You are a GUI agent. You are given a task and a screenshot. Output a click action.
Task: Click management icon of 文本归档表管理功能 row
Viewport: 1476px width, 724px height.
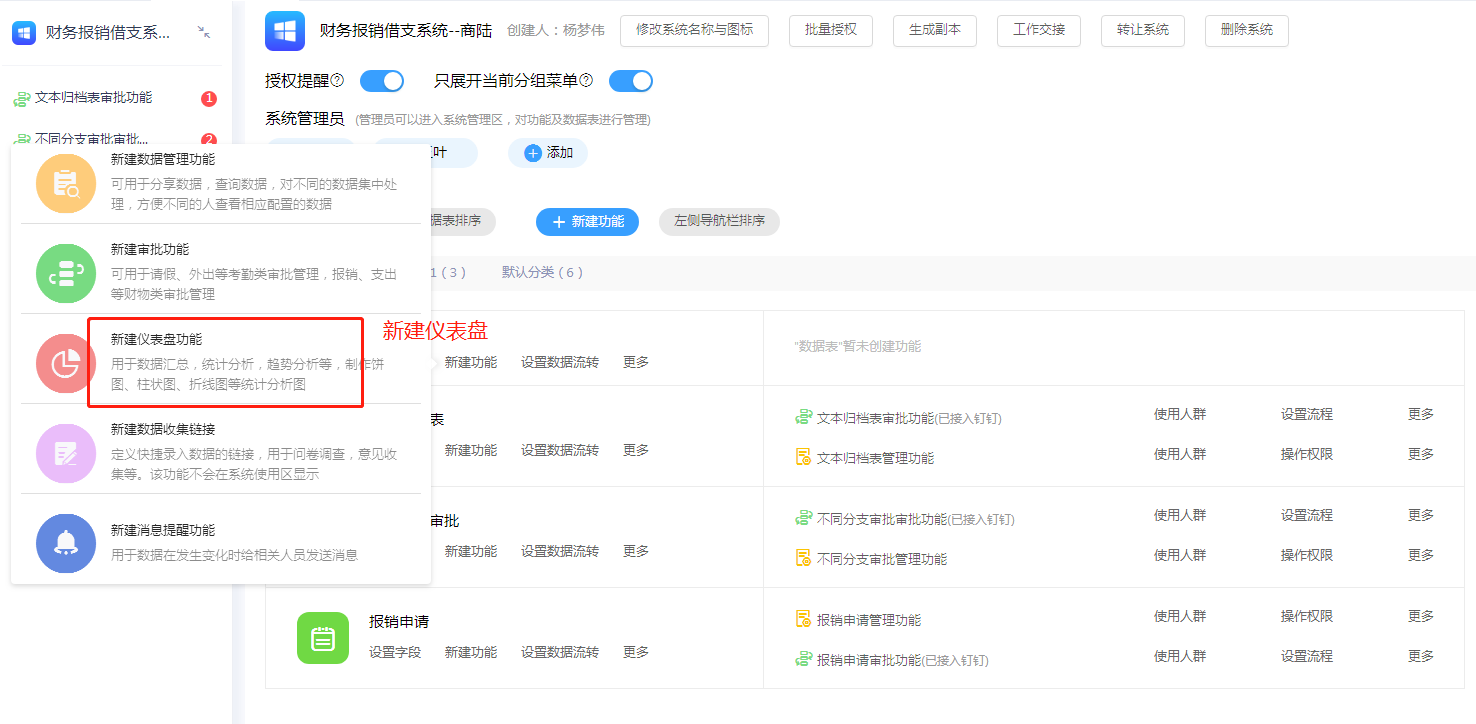pos(803,457)
